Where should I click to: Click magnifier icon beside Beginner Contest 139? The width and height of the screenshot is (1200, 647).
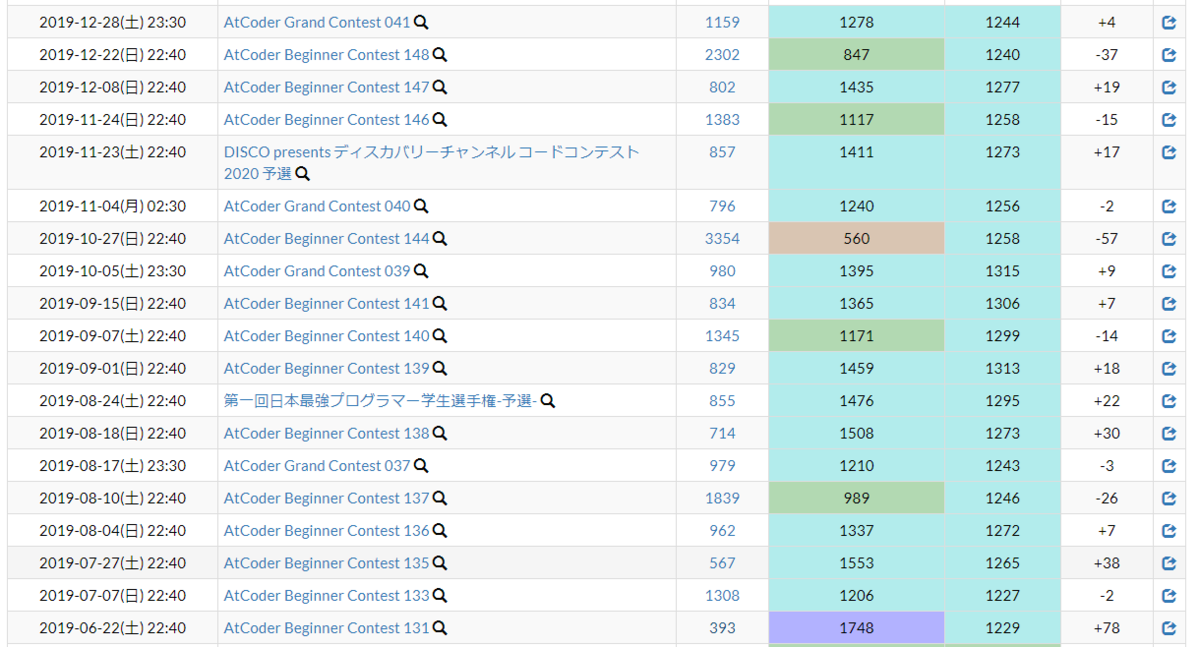440,369
